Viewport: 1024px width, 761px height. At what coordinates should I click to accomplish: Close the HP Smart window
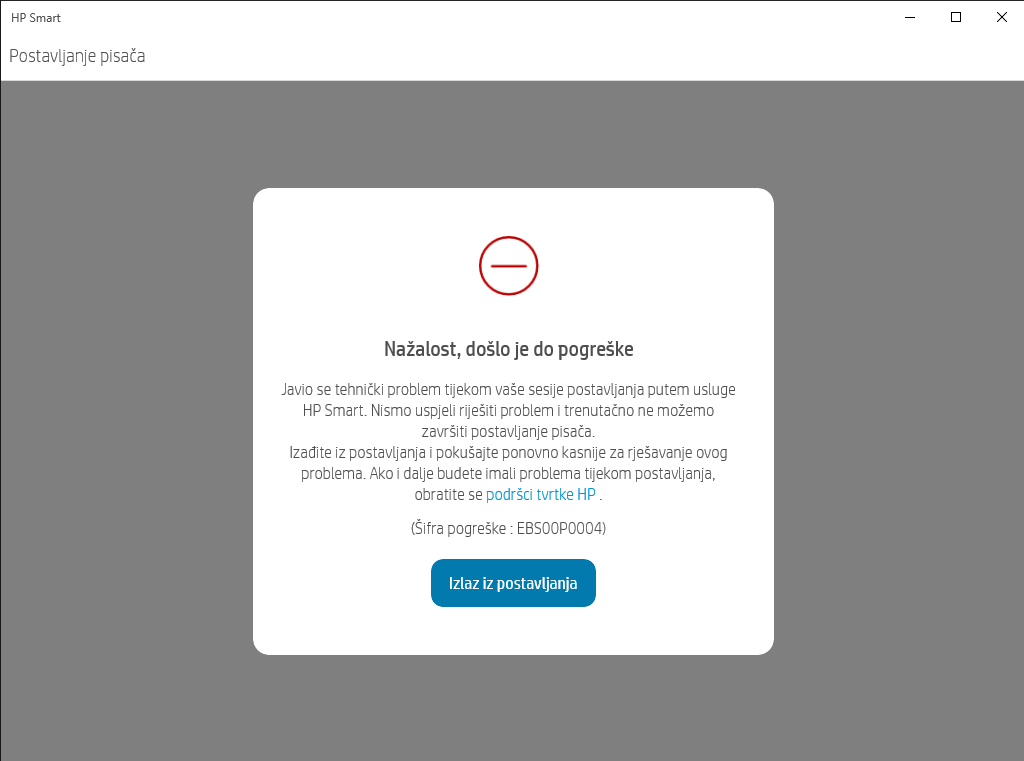click(1001, 18)
